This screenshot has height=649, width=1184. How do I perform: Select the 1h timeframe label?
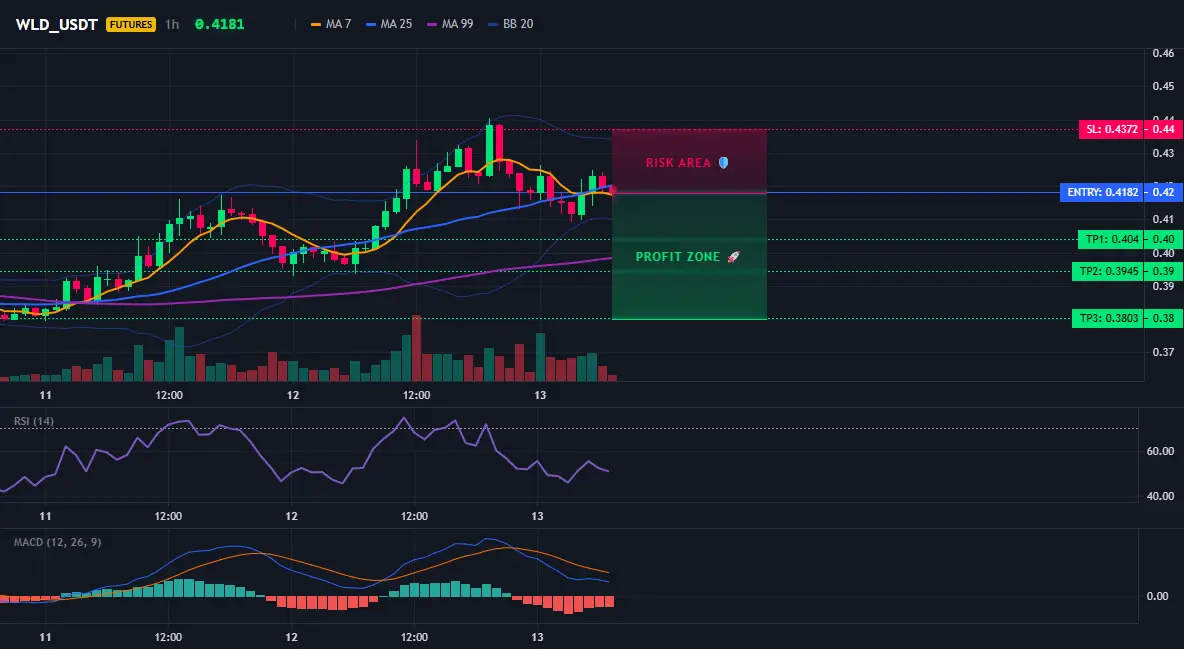pyautogui.click(x=172, y=24)
